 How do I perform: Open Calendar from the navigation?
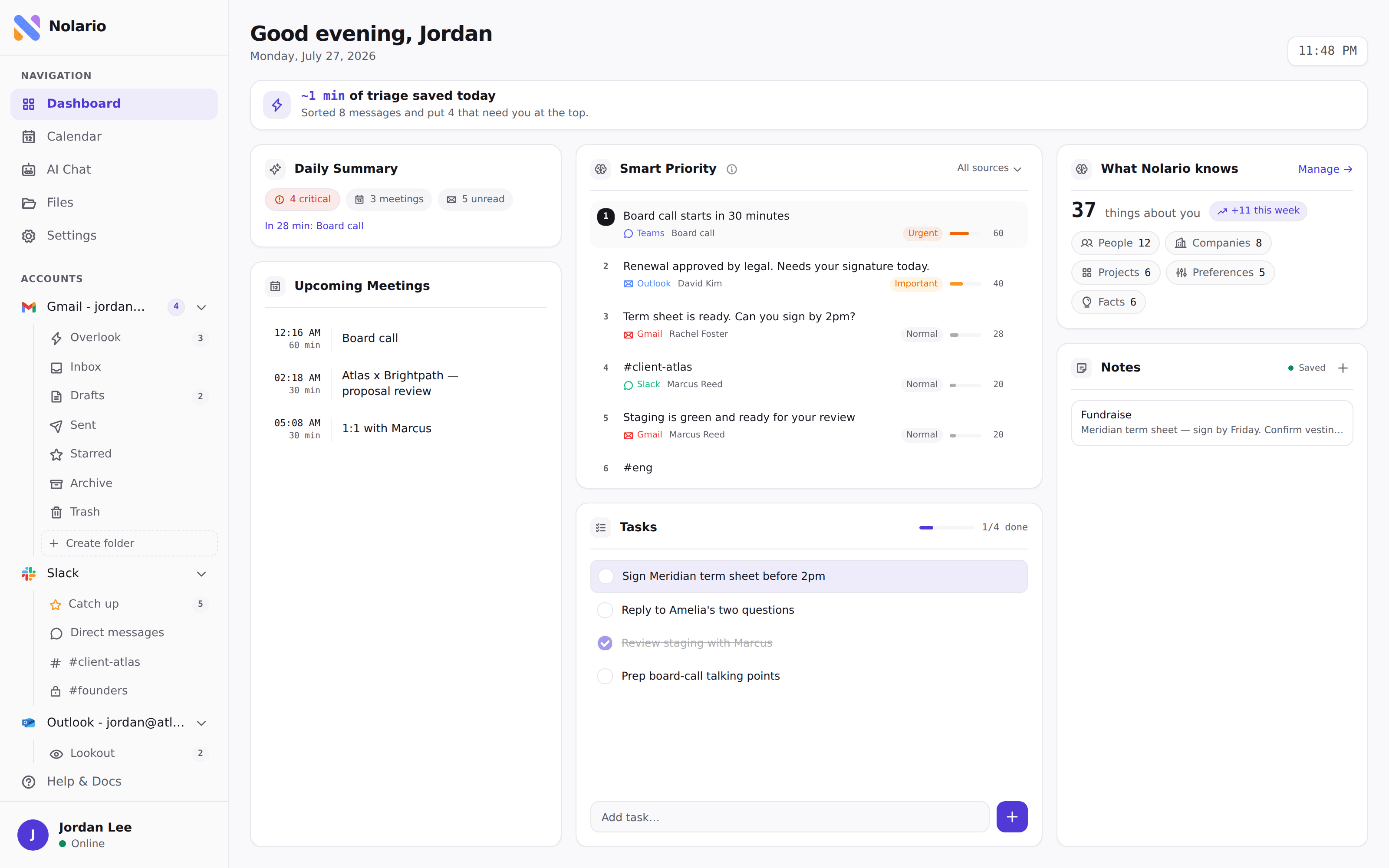pos(114,137)
